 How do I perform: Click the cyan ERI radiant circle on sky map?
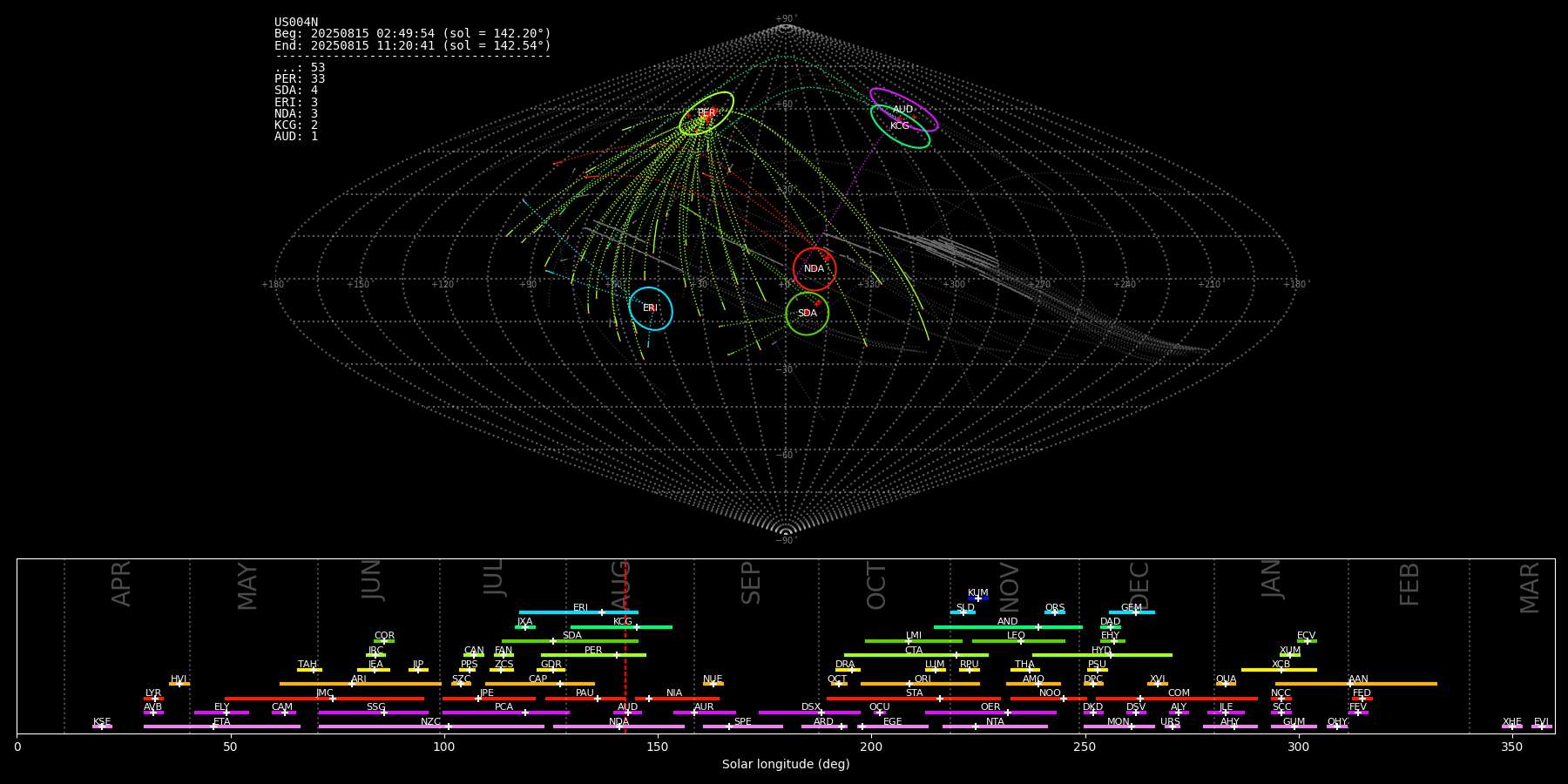[651, 308]
